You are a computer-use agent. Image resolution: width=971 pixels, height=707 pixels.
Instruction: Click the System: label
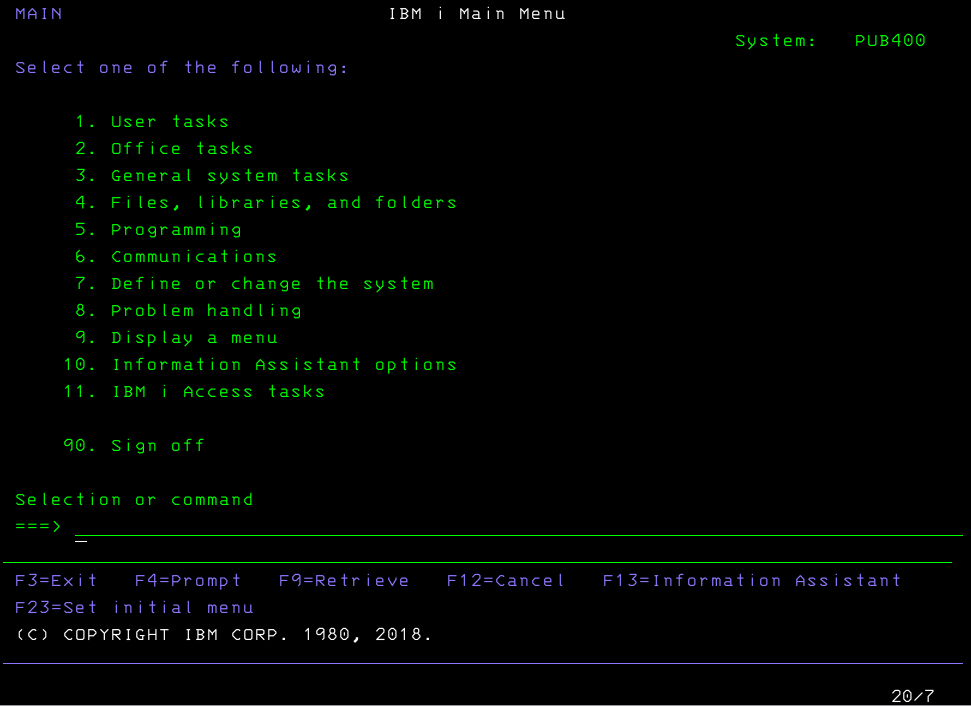[x=775, y=41]
